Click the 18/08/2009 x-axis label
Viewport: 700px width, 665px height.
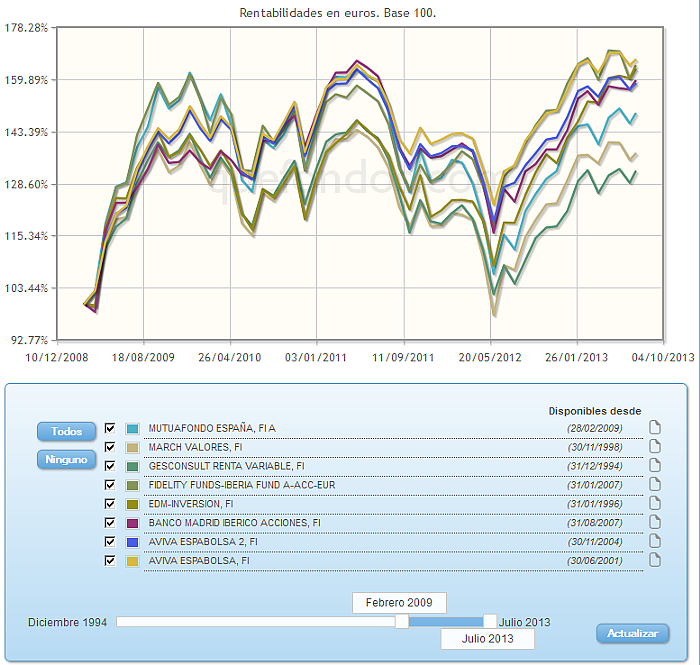pos(143,357)
